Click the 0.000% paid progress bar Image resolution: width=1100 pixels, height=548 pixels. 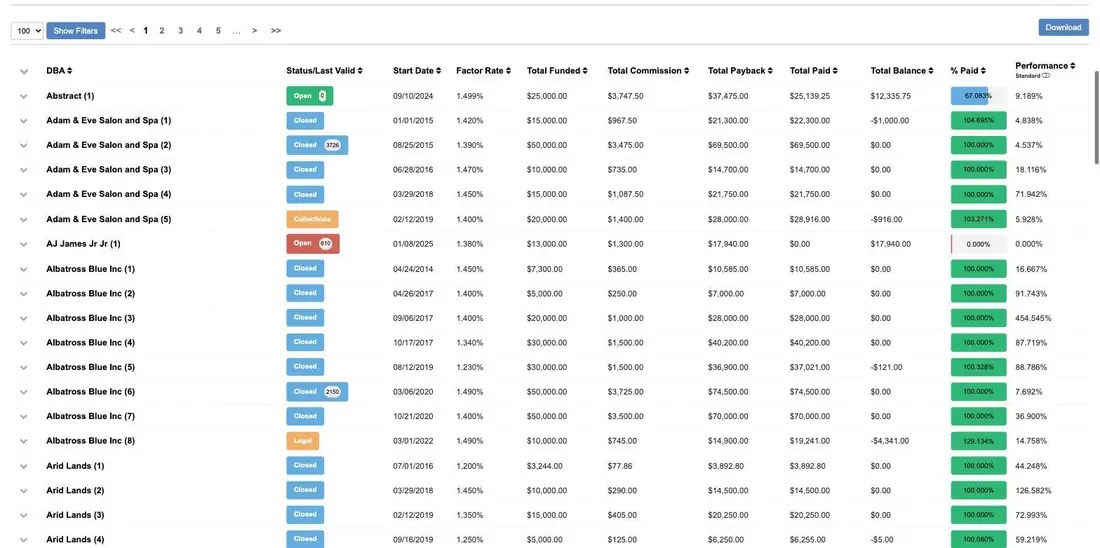click(x=978, y=244)
